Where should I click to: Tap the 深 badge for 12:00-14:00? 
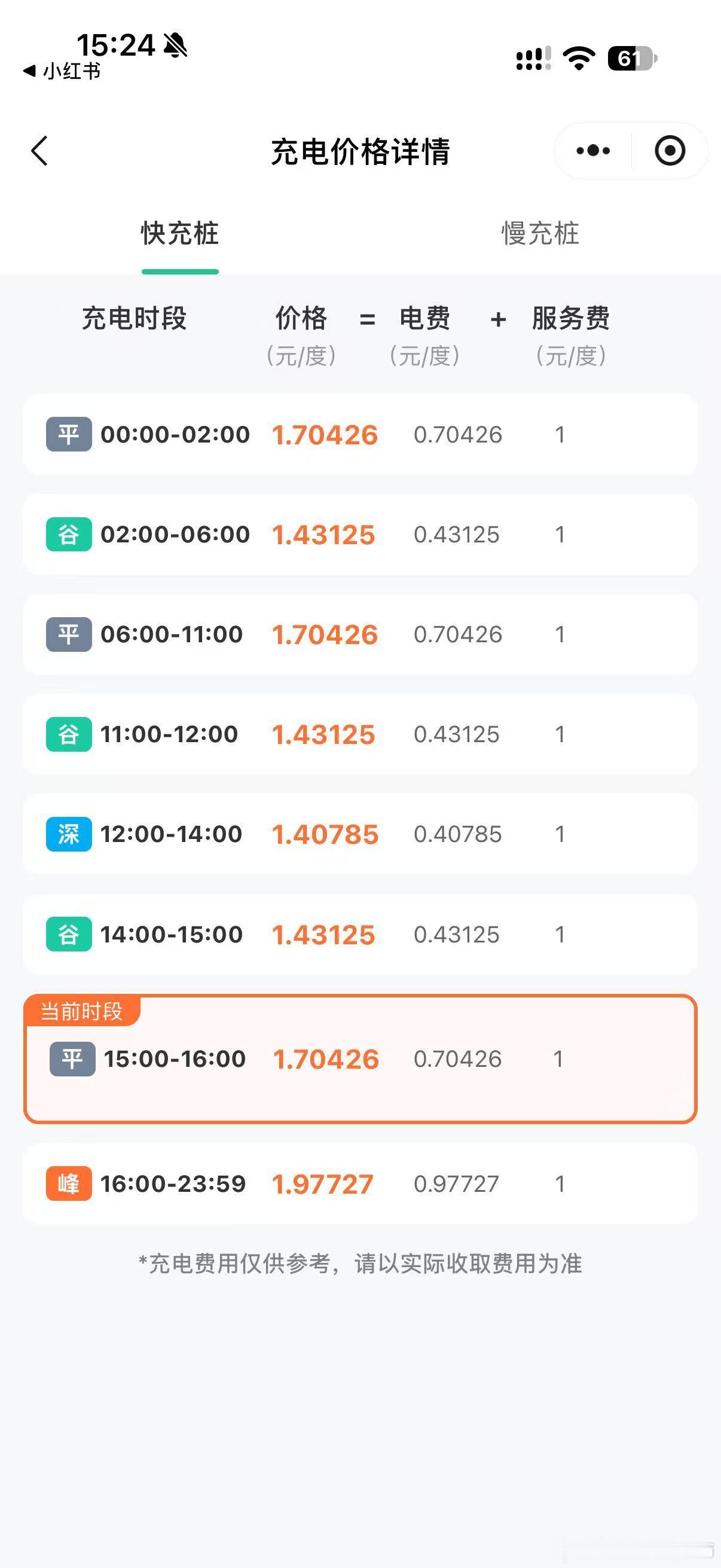tap(69, 834)
